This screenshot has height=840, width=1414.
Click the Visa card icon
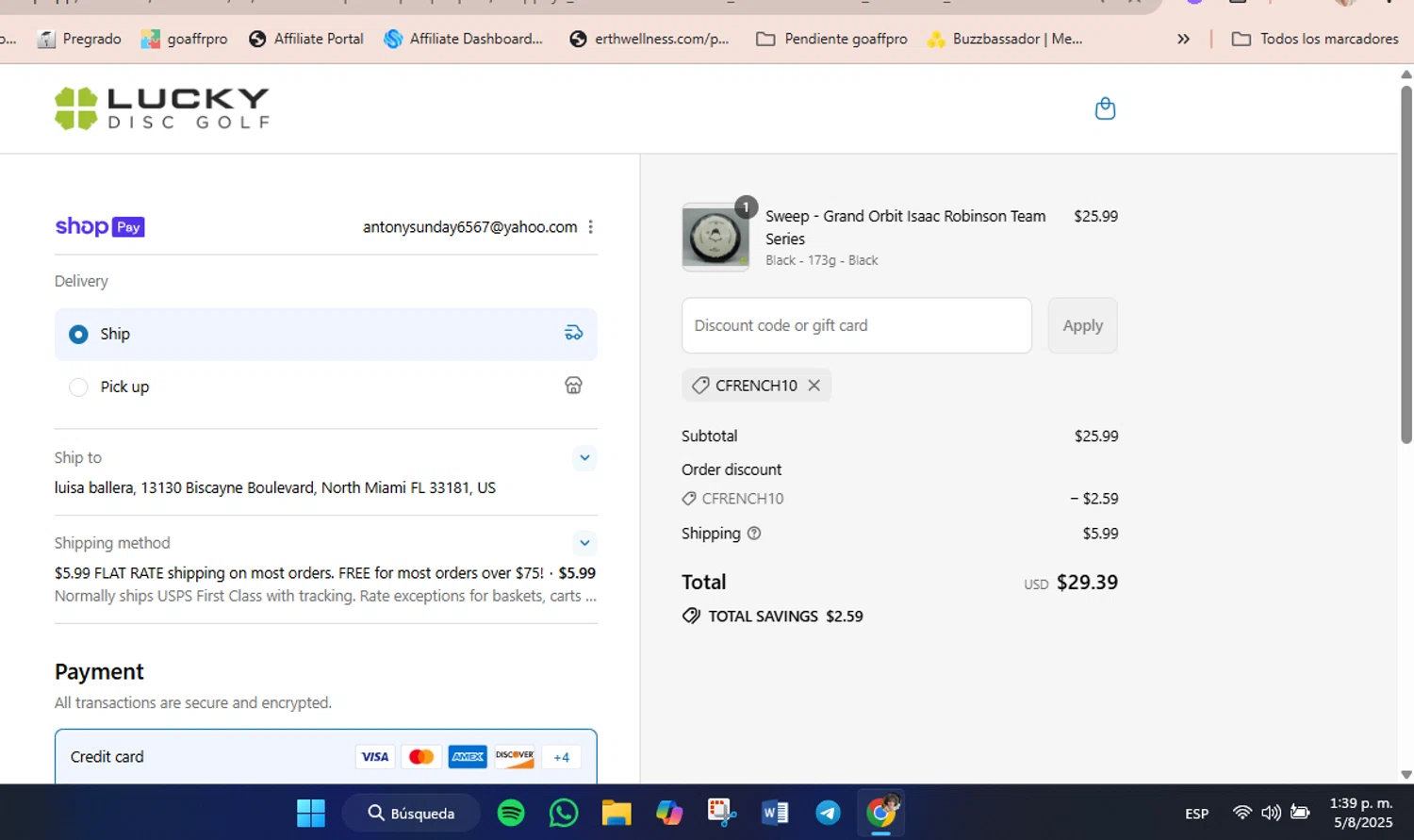pos(375,756)
